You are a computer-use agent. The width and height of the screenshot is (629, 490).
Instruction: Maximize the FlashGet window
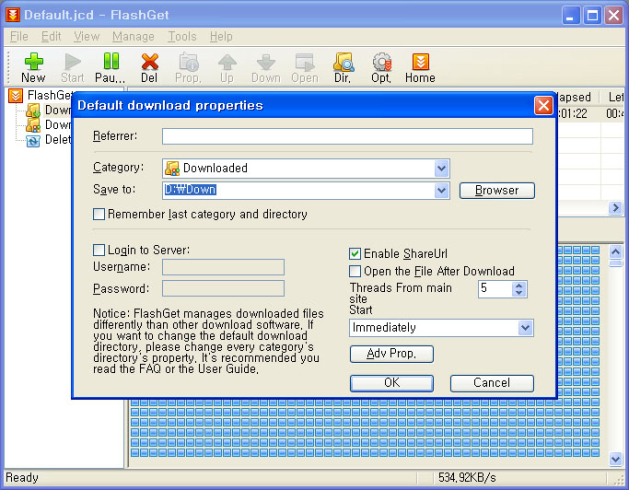(x=592, y=16)
